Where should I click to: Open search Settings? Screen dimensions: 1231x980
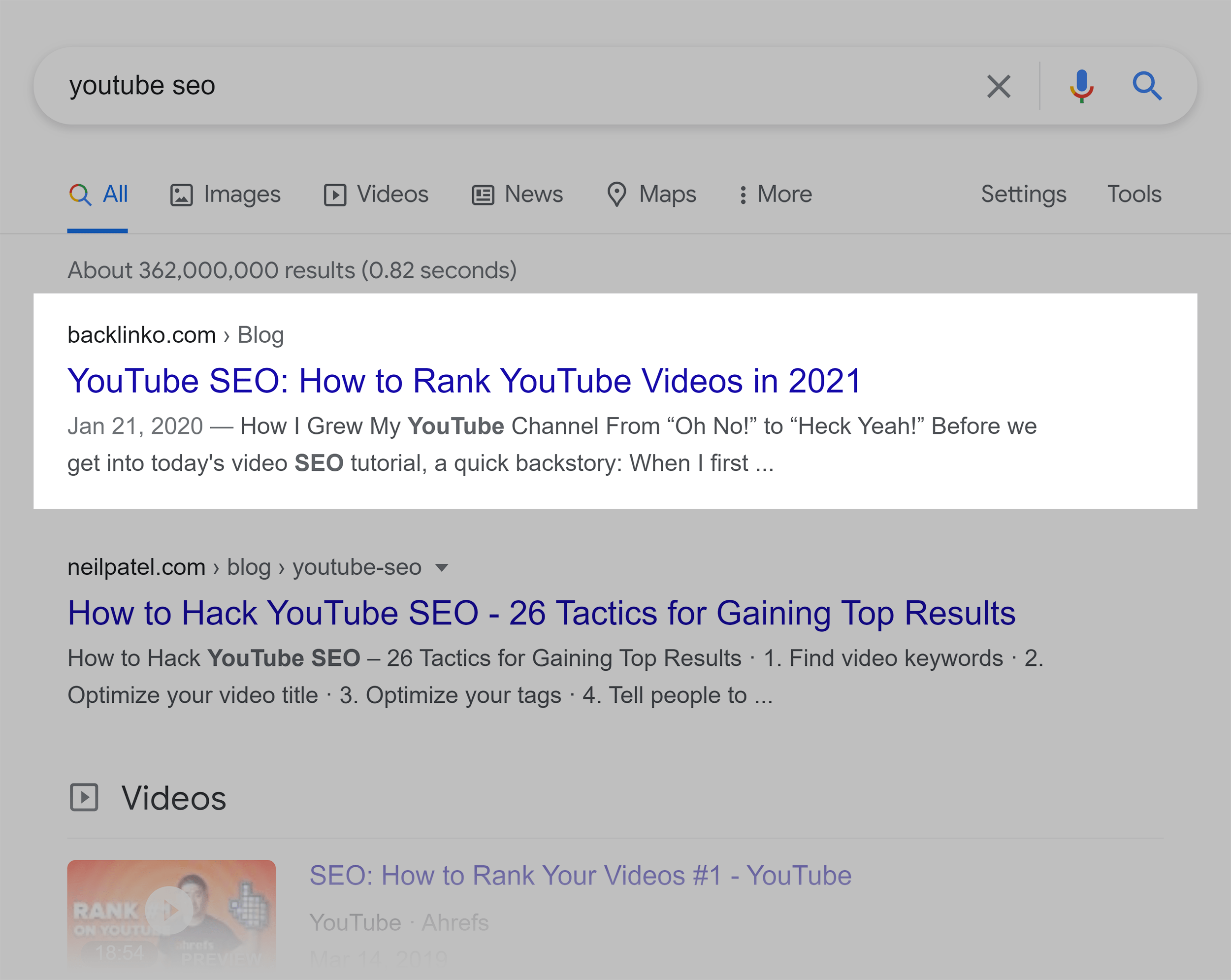pyautogui.click(x=1023, y=195)
